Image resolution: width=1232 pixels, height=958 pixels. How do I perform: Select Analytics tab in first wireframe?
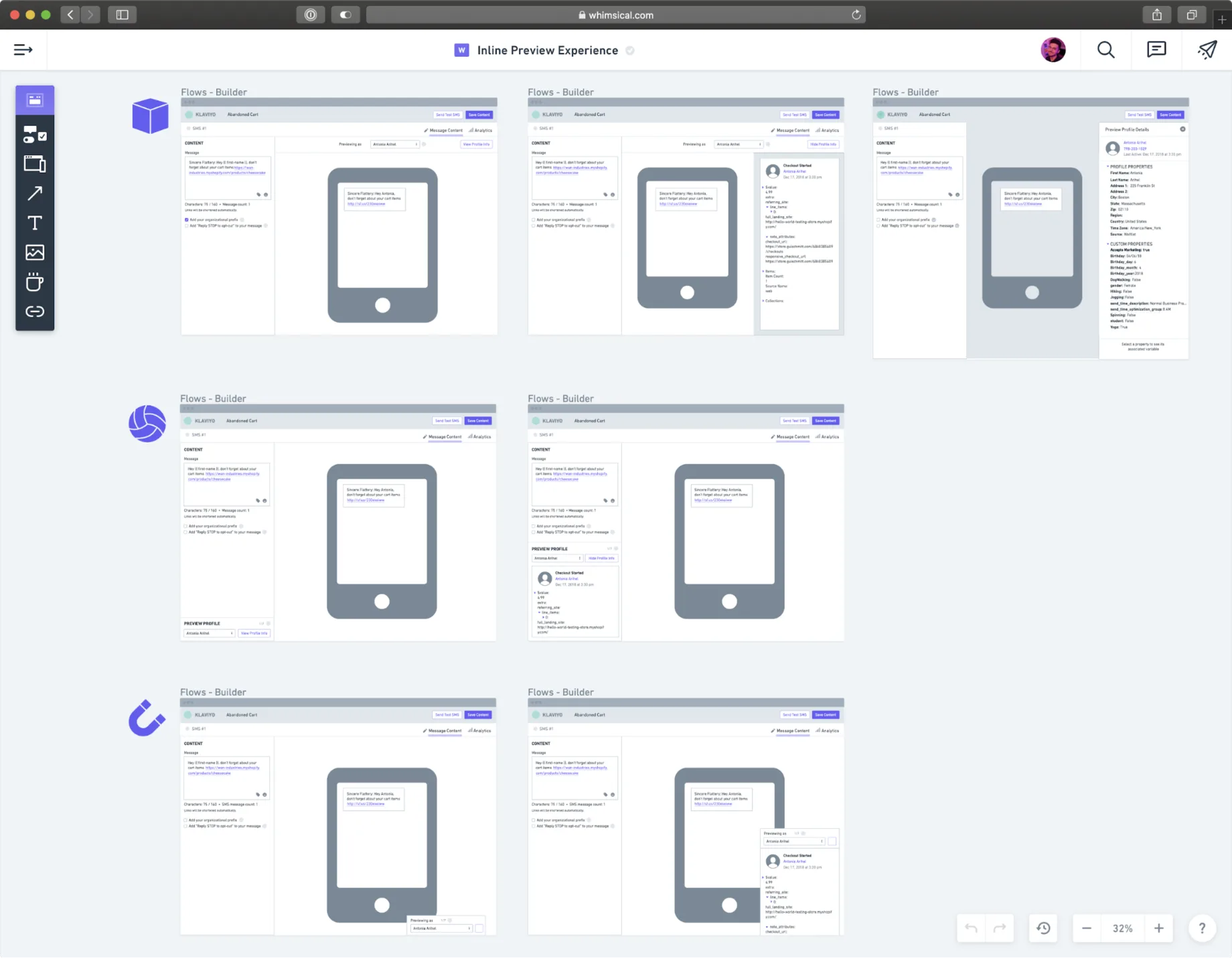click(481, 131)
